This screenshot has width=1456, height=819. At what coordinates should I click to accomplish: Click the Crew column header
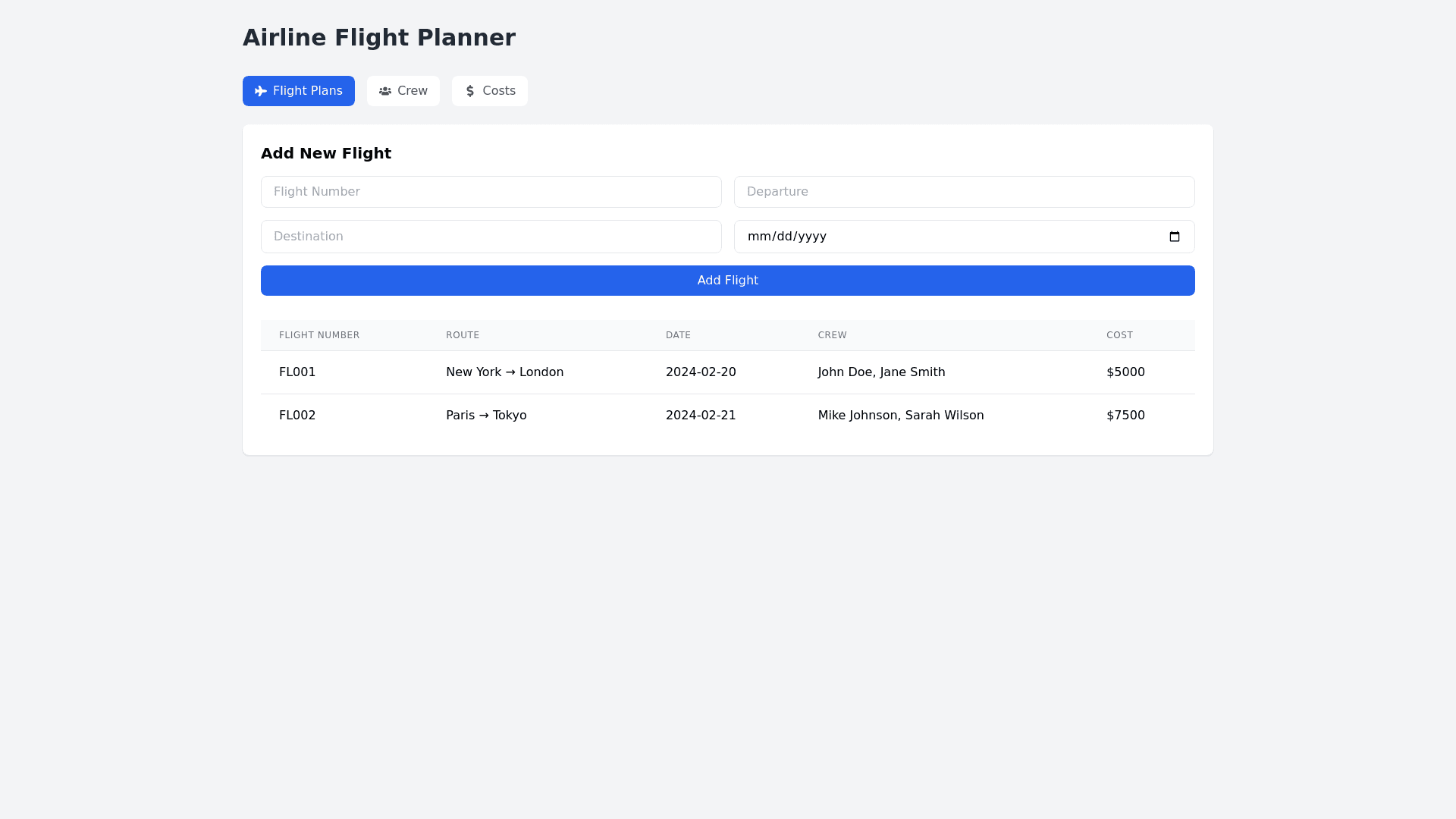[832, 335]
